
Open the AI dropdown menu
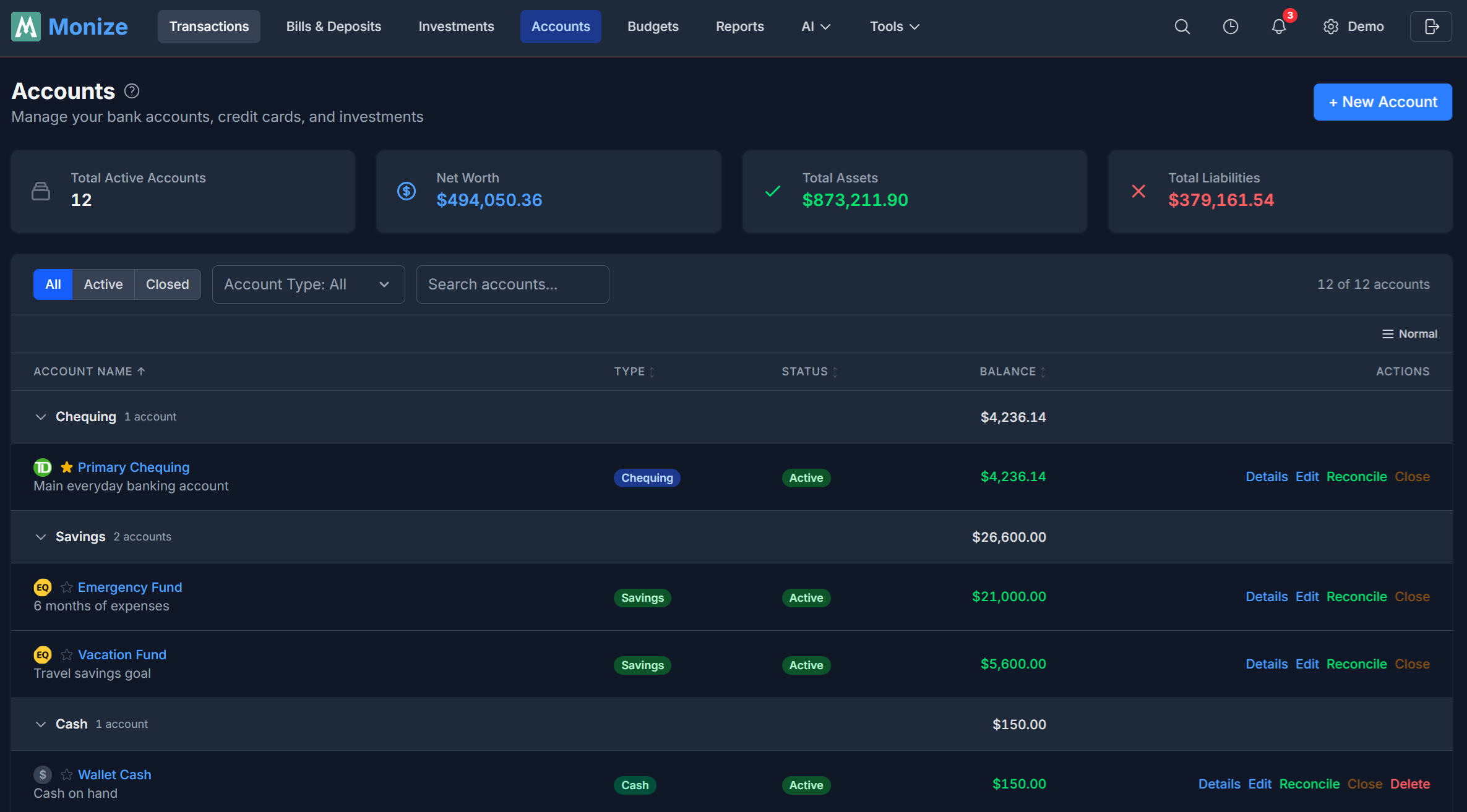point(815,27)
